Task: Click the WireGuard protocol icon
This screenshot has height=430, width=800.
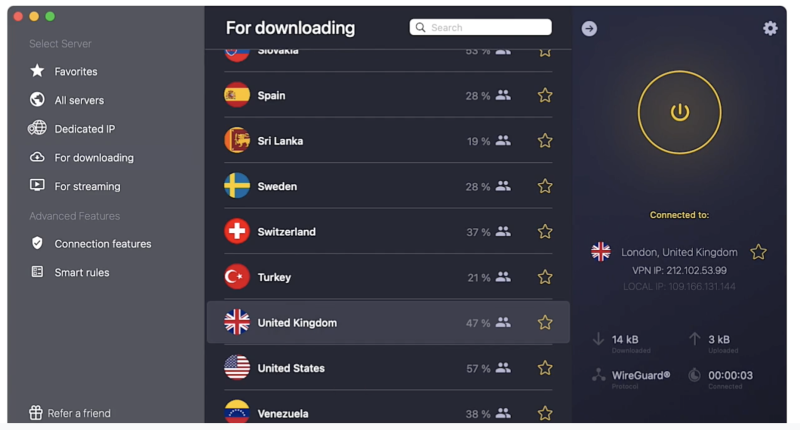Action: (x=599, y=375)
